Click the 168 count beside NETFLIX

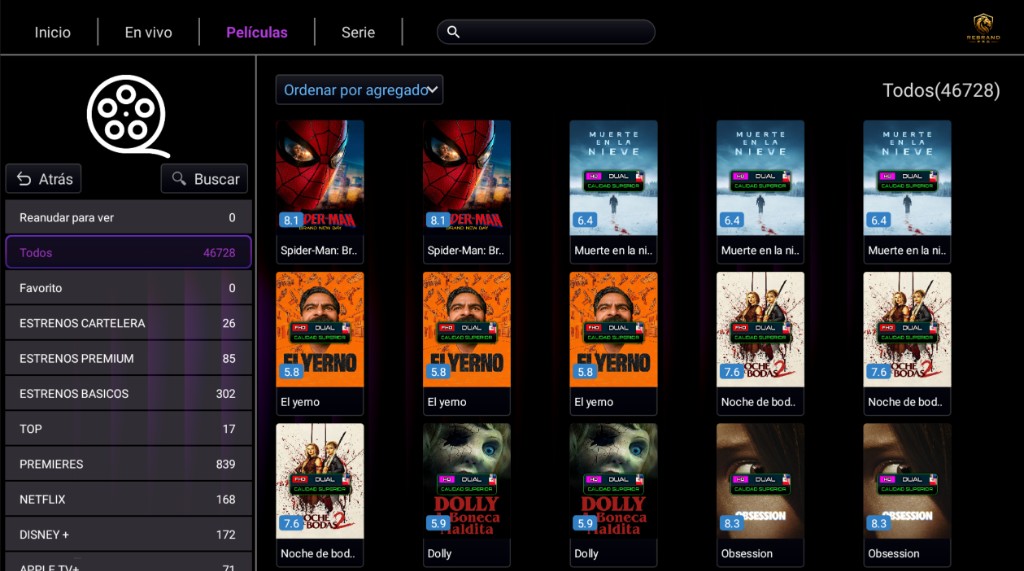pyautogui.click(x=225, y=499)
